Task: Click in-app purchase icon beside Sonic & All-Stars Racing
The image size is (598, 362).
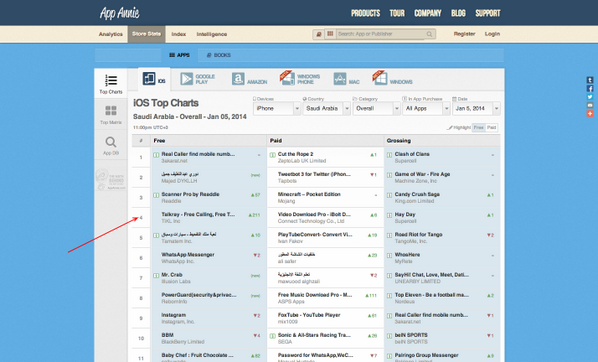Action: (273, 336)
